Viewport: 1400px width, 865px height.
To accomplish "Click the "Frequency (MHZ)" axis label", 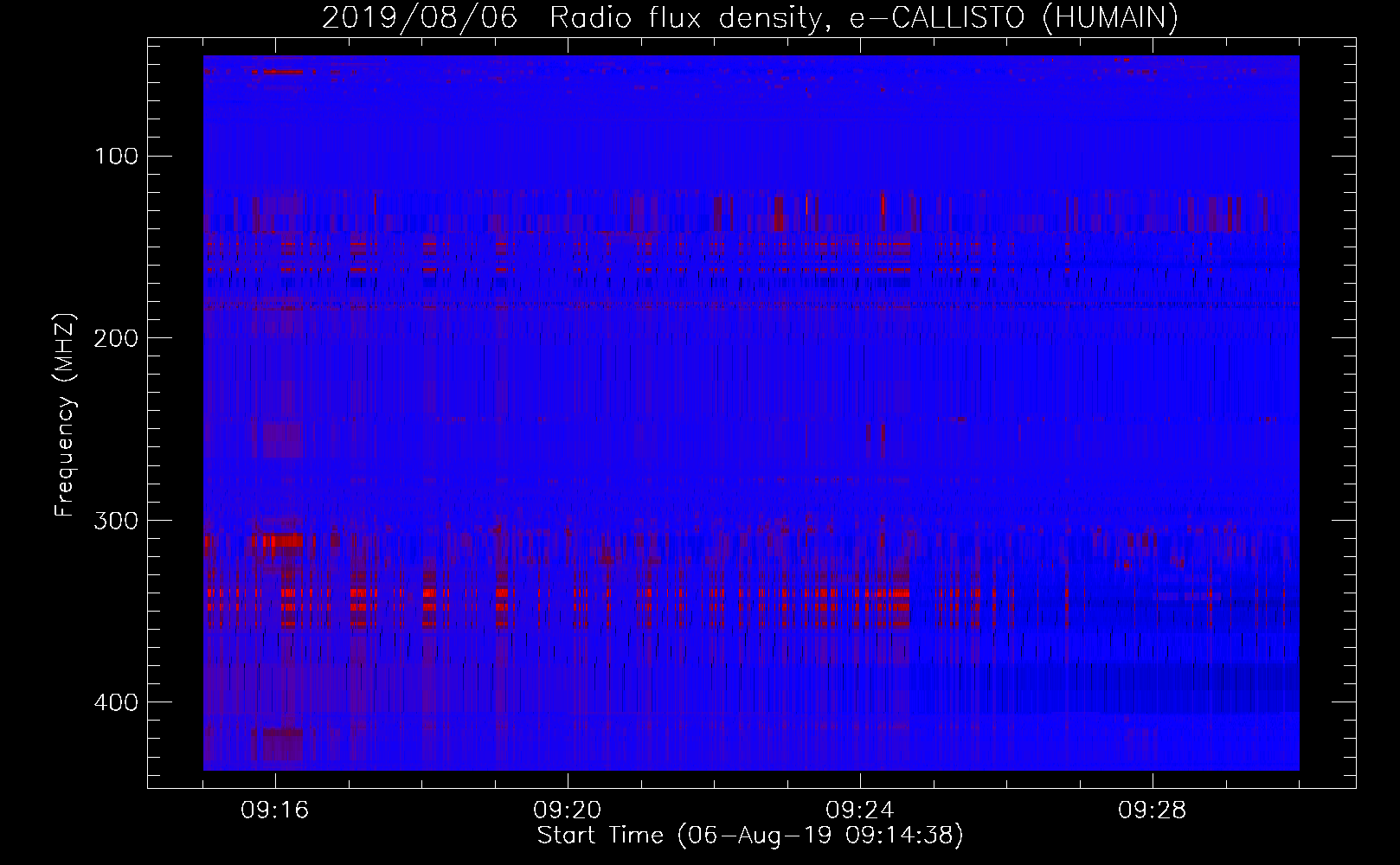I will point(65,415).
